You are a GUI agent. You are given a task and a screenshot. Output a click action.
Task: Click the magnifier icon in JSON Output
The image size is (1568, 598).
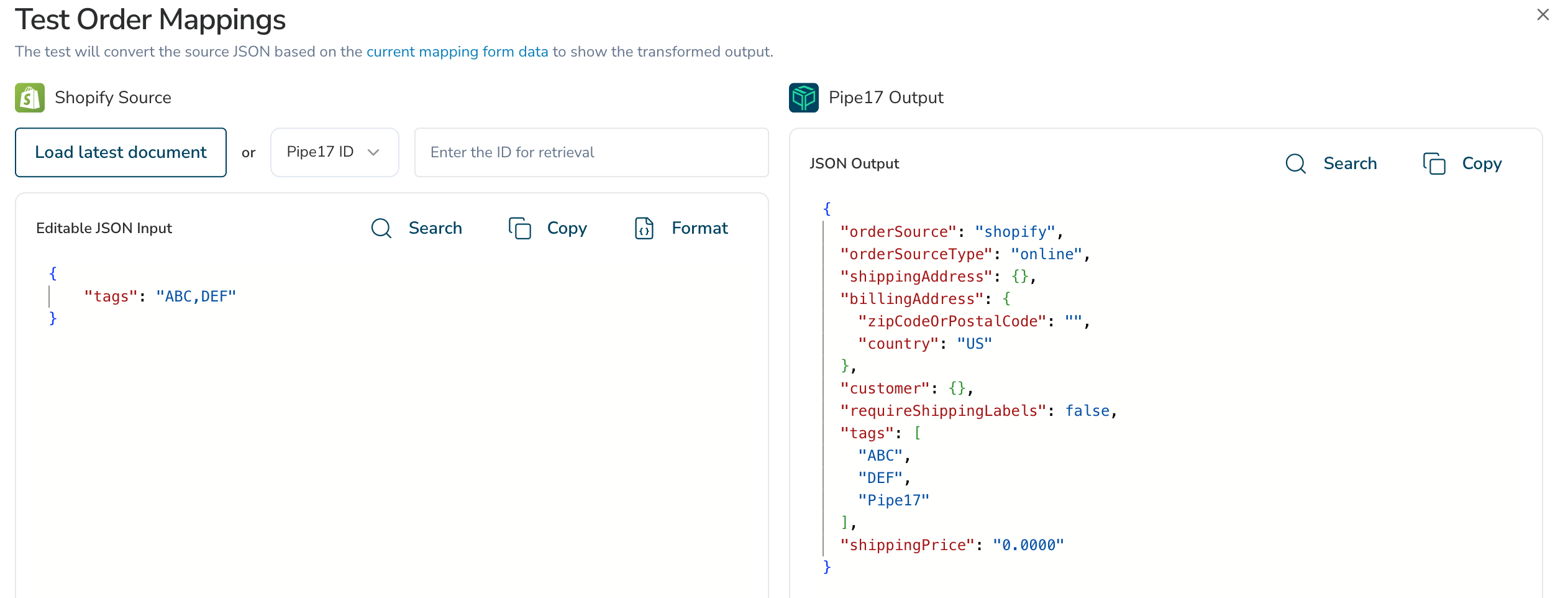(1296, 163)
